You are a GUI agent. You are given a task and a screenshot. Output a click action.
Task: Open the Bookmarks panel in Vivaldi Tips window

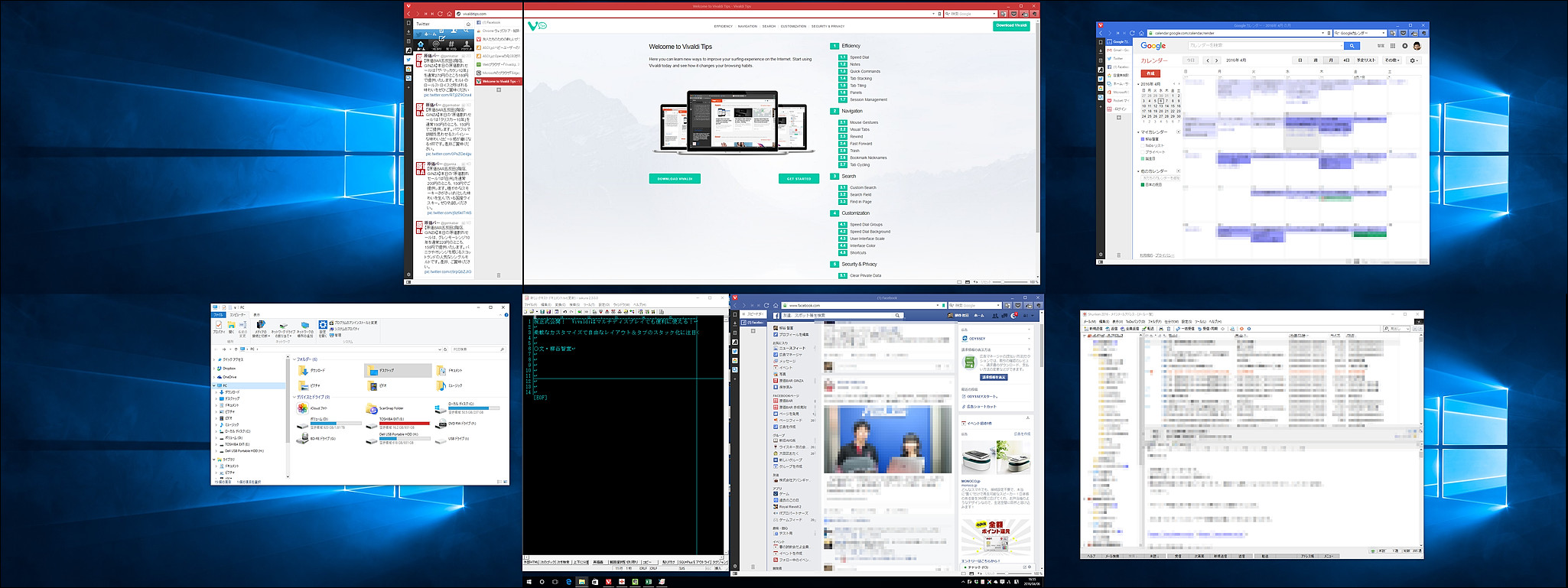tap(408, 23)
